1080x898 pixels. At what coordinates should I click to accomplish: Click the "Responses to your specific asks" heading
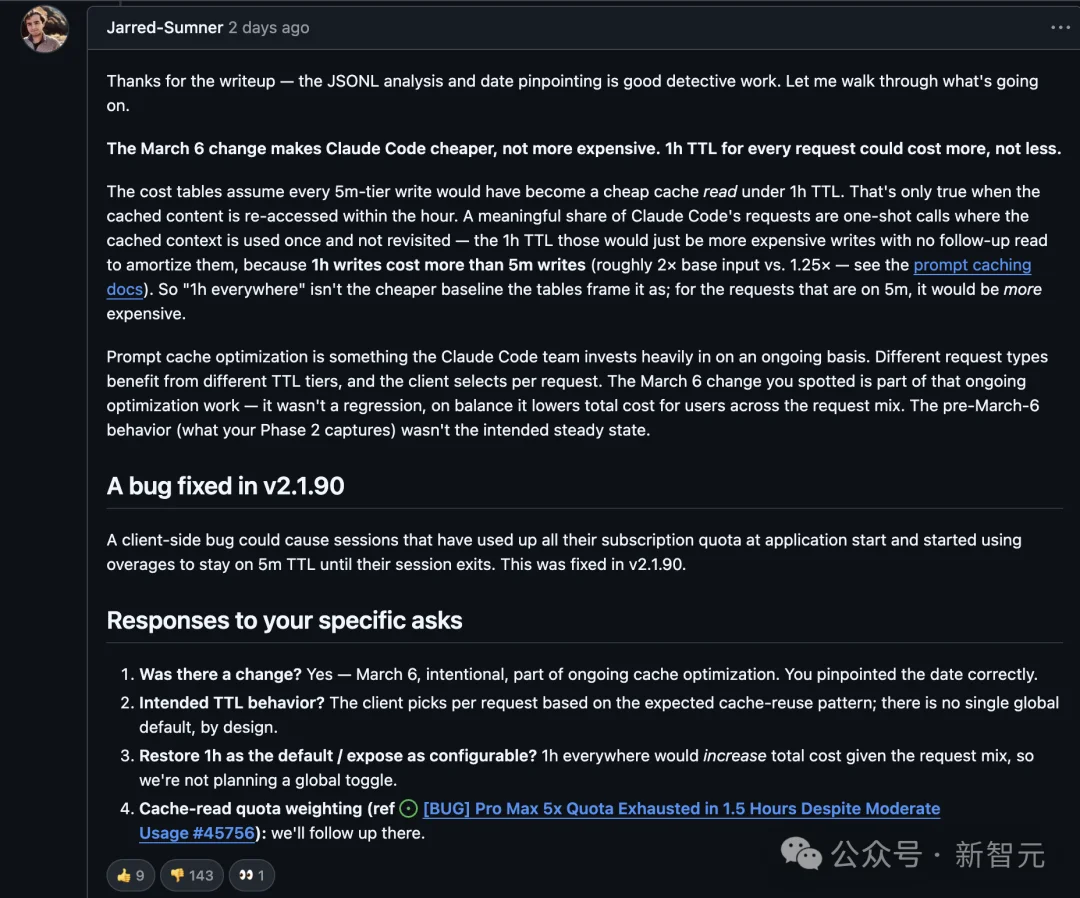tap(285, 620)
